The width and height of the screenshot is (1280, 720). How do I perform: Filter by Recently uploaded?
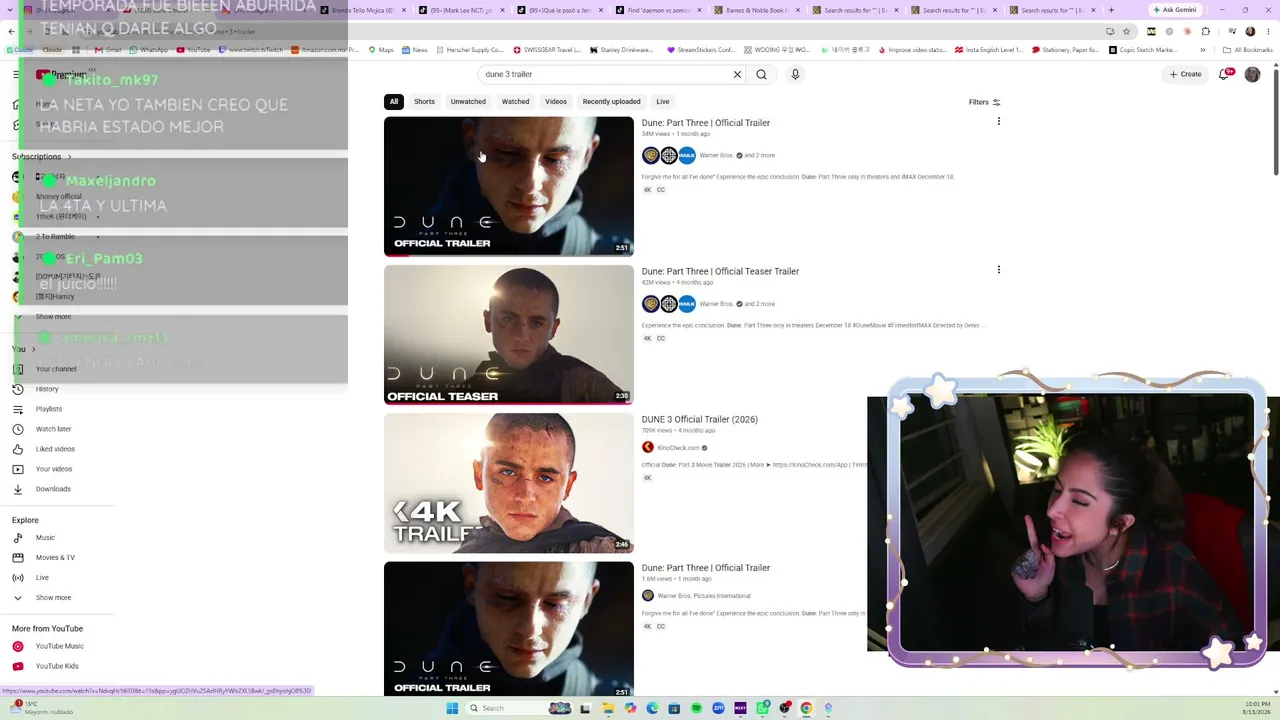pyautogui.click(x=612, y=102)
